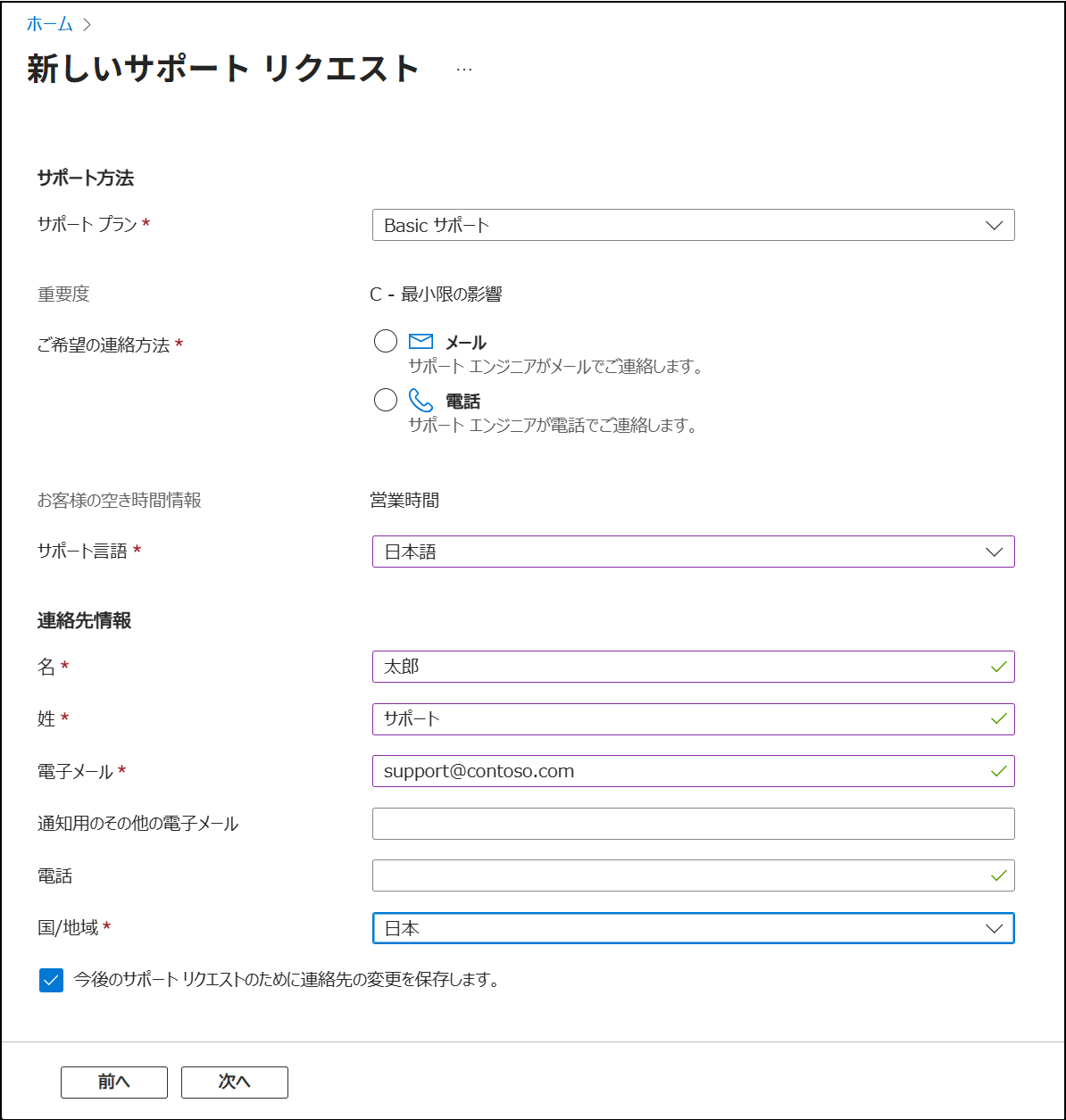
Task: Click the green checkmark in the 姓 field
Action: click(x=998, y=719)
